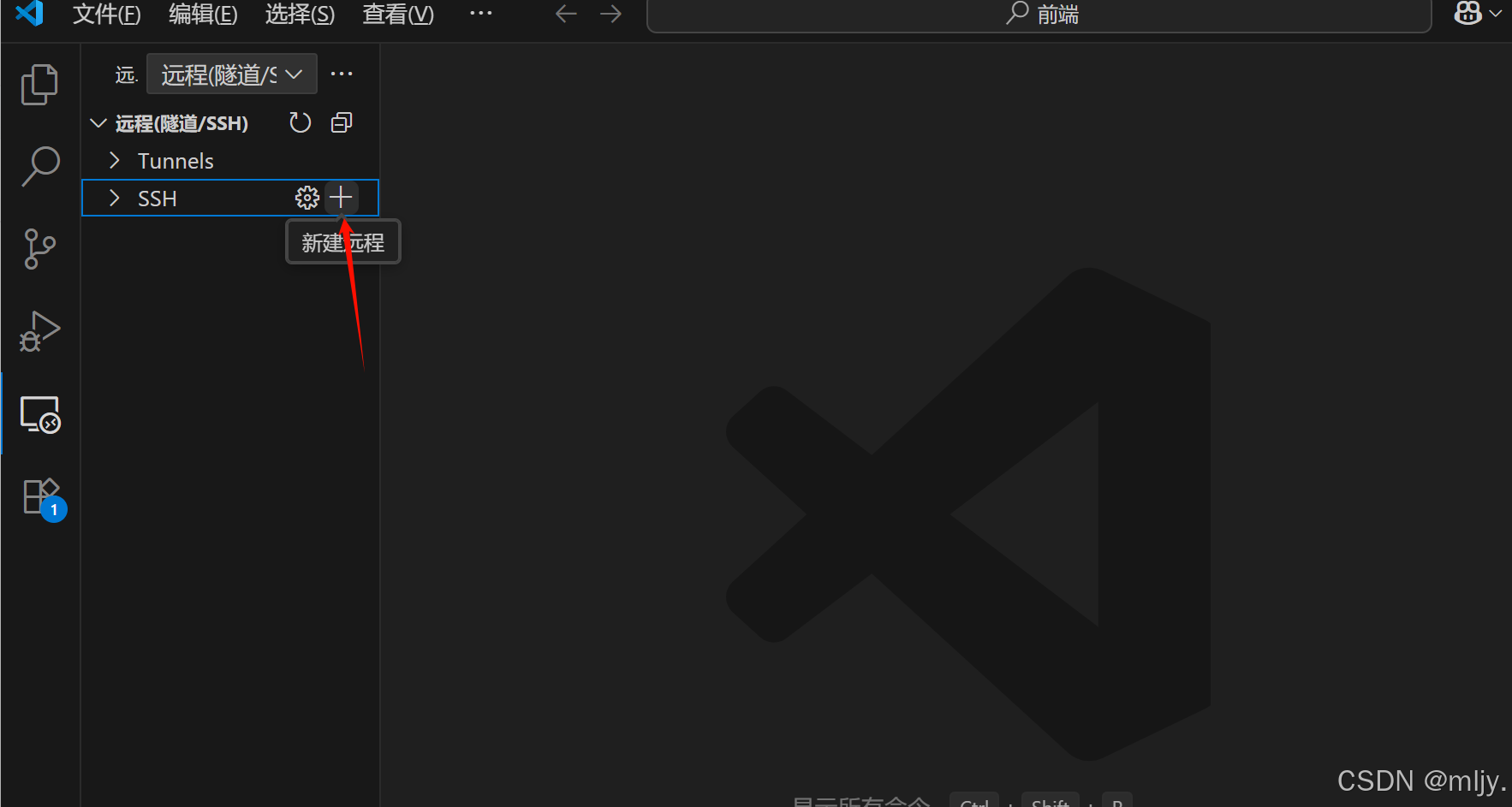
Task: Select the Remote Explorer icon
Action: coord(39,414)
